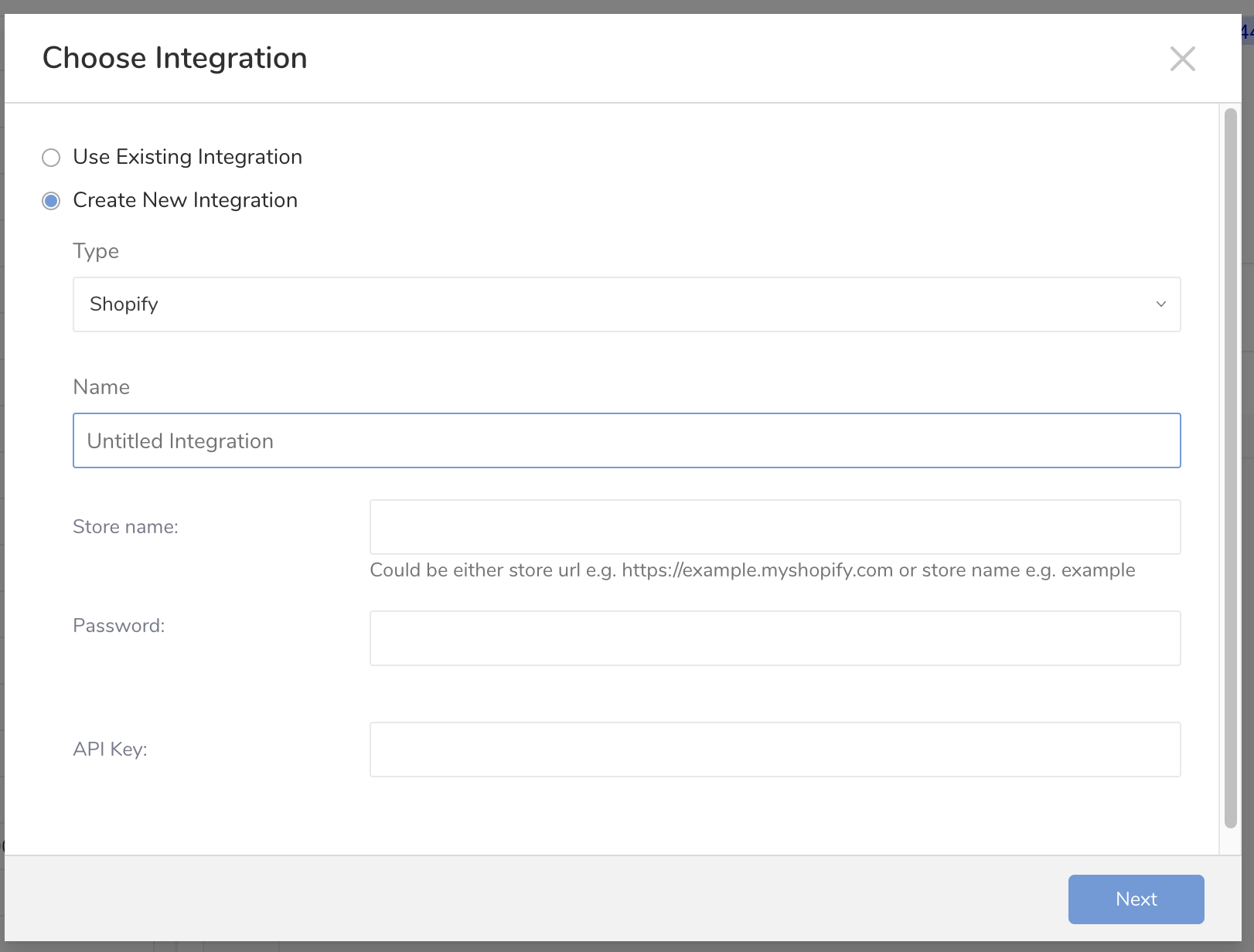The image size is (1254, 952).
Task: Focus the Password input box
Action: (775, 638)
